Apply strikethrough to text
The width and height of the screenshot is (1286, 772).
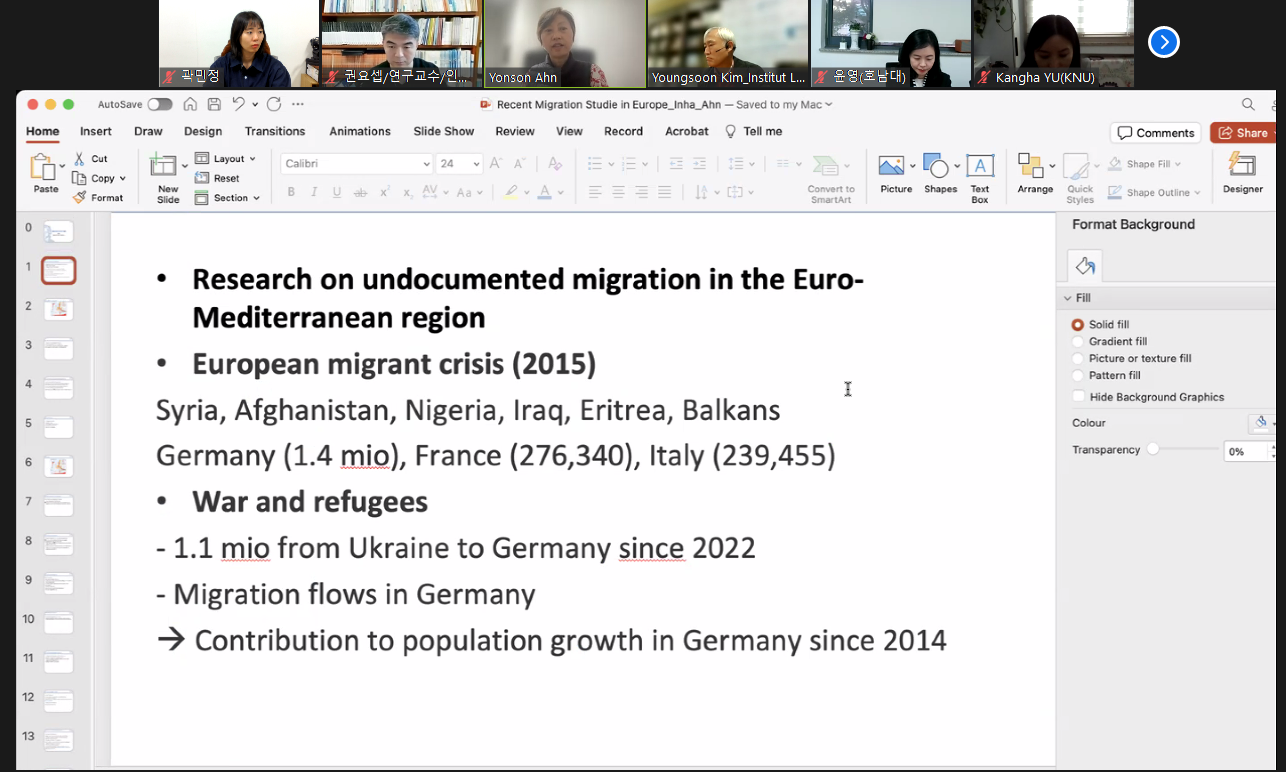(361, 192)
